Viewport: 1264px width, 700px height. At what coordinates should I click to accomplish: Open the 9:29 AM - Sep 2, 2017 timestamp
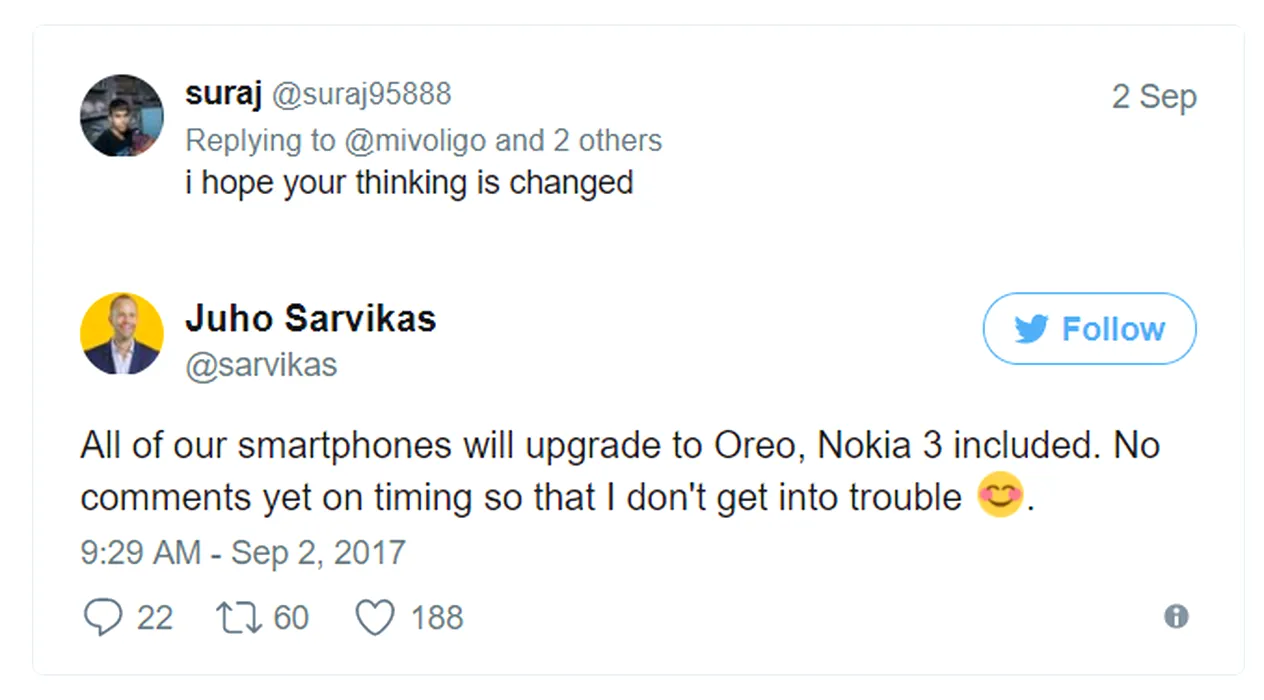coord(242,552)
